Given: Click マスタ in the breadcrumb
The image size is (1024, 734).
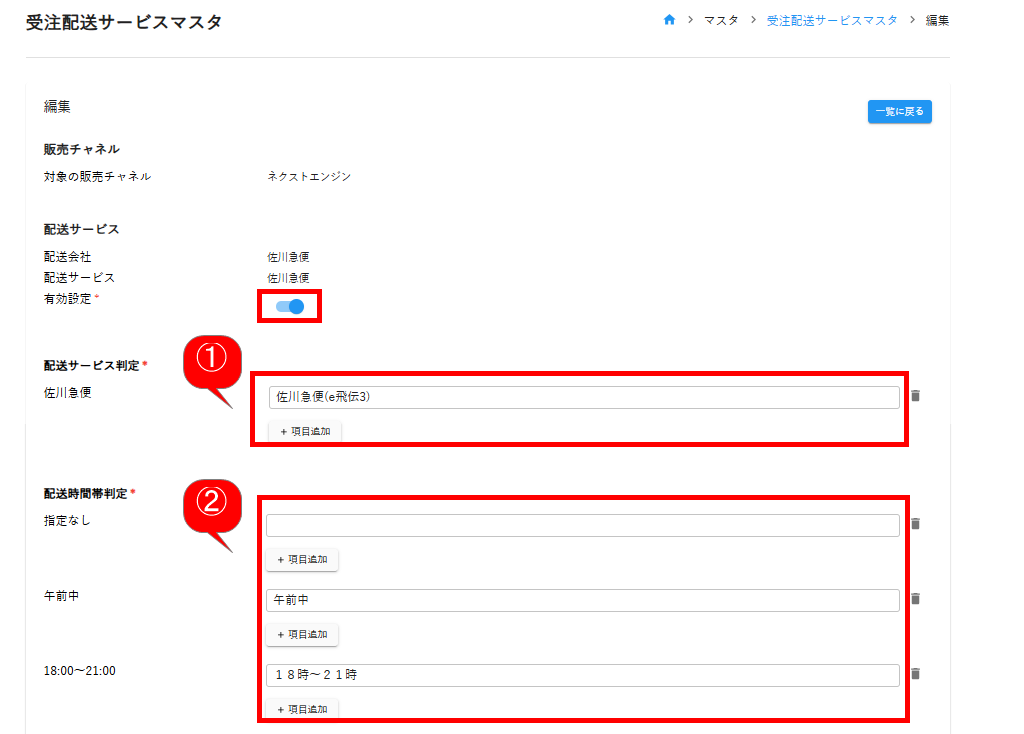Looking at the screenshot, I should tap(721, 20).
